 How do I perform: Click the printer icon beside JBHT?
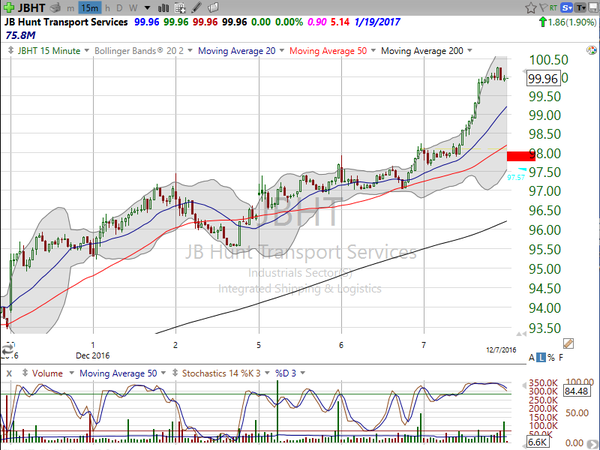pos(55,7)
